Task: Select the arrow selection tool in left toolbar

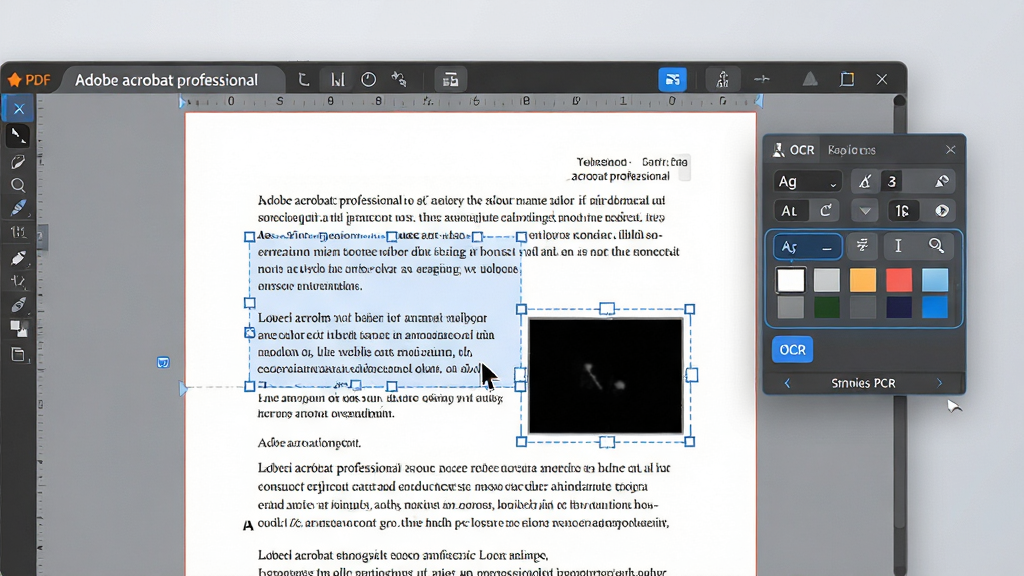Action: (x=18, y=135)
